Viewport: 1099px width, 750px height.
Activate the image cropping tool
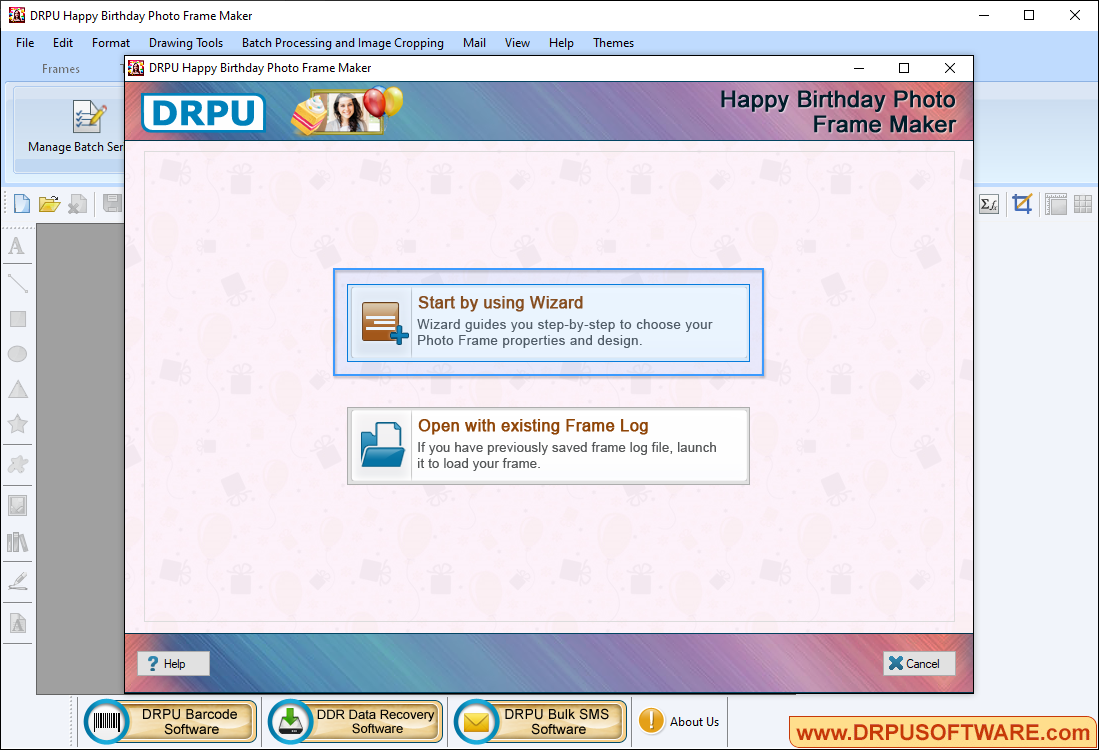1022,204
